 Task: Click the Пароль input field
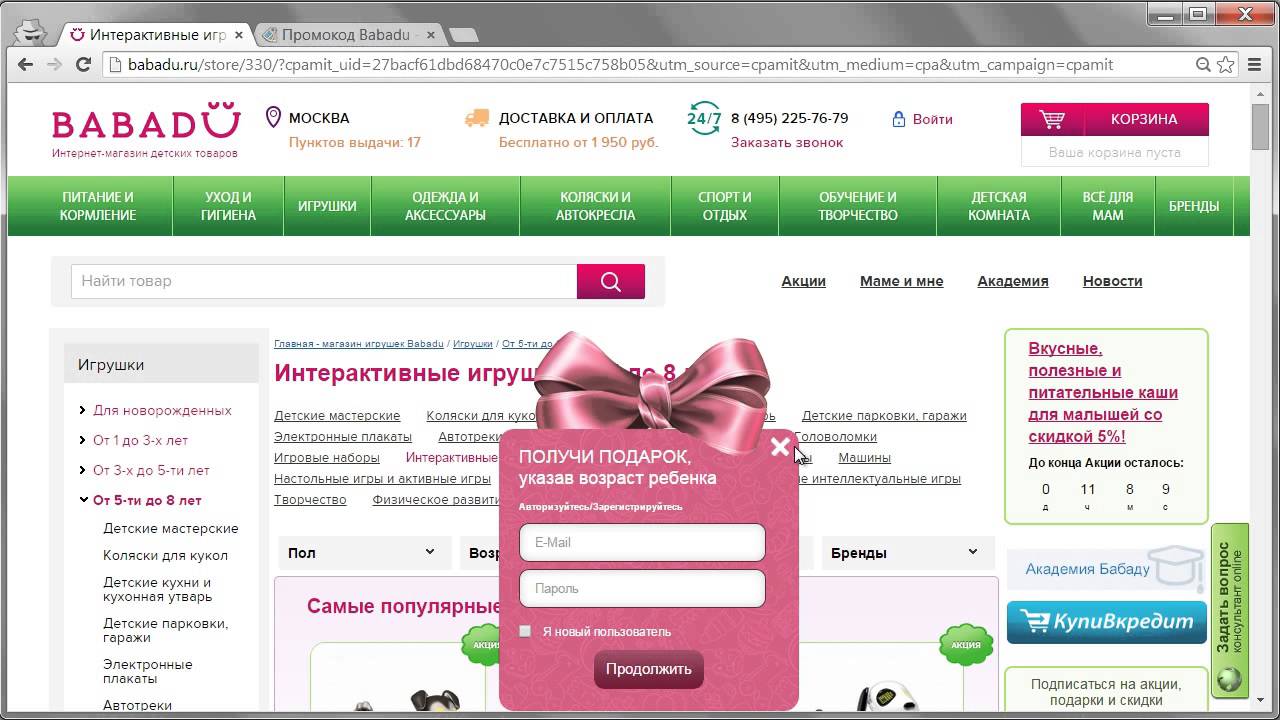(642, 588)
